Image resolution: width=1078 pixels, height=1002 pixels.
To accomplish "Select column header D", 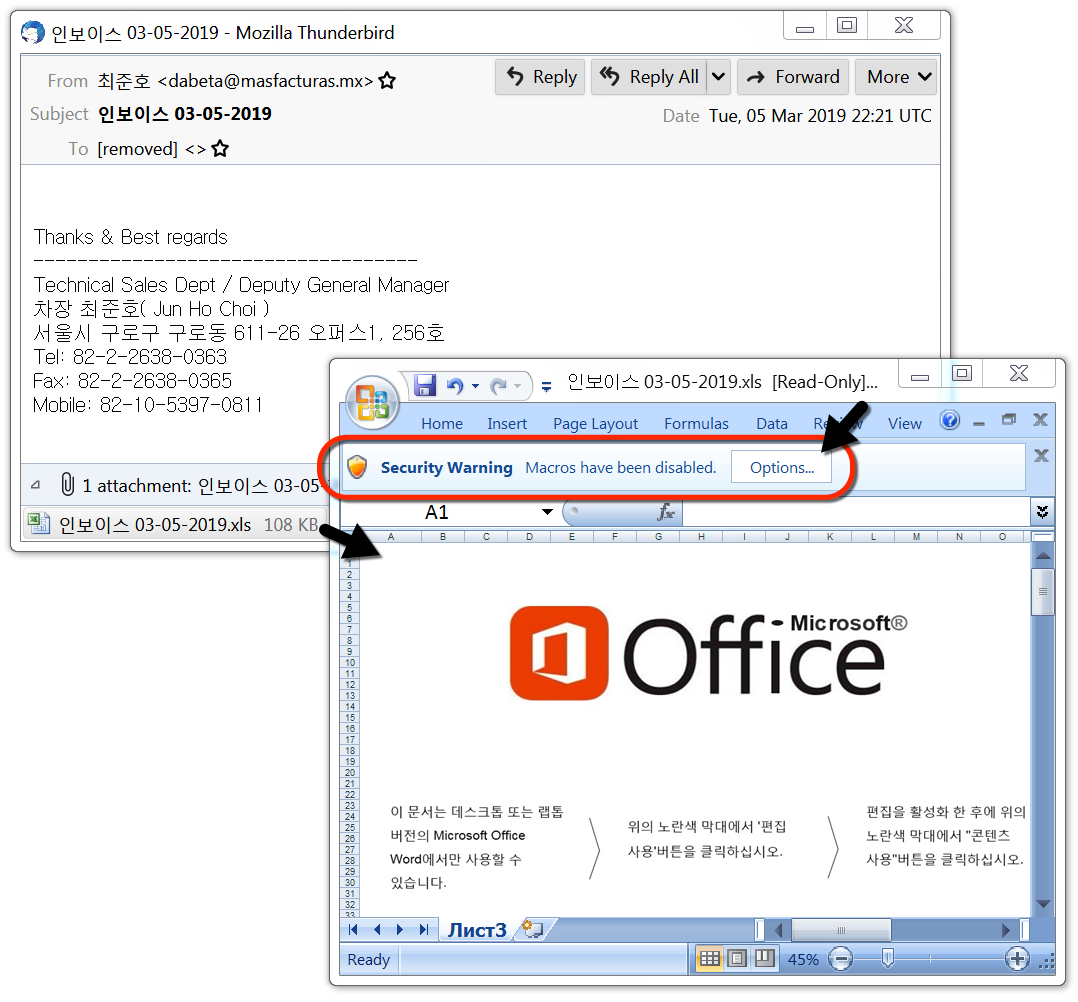I will pyautogui.click(x=529, y=536).
